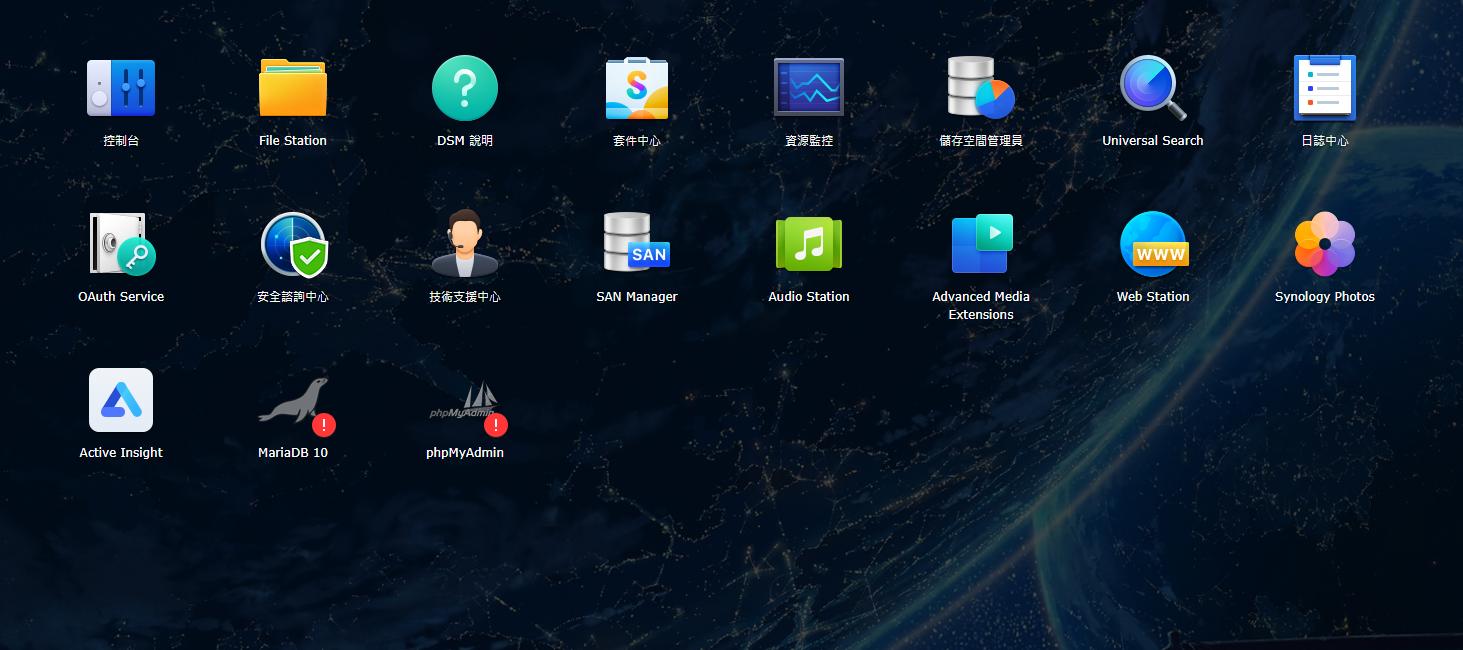Image resolution: width=1463 pixels, height=650 pixels.
Task: Launch 安全諮詢中心 security advisor icon
Action: coord(293,244)
